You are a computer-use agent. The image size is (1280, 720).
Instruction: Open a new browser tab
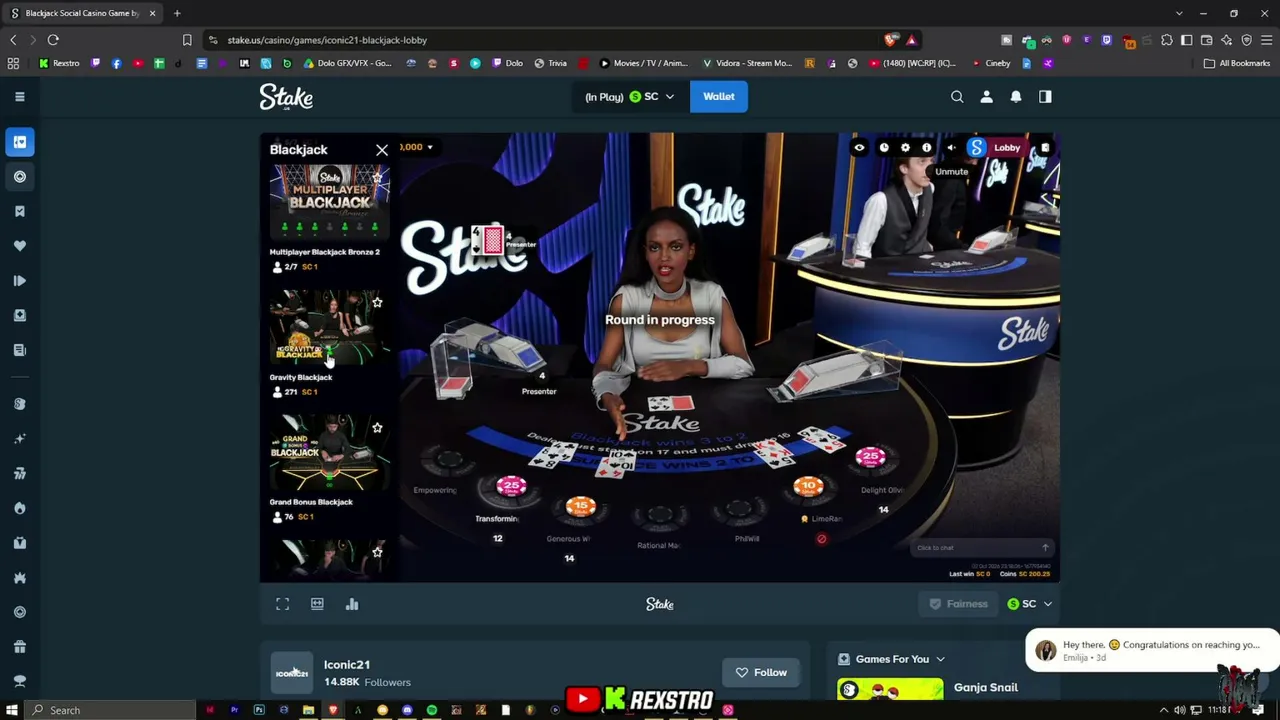[177, 13]
